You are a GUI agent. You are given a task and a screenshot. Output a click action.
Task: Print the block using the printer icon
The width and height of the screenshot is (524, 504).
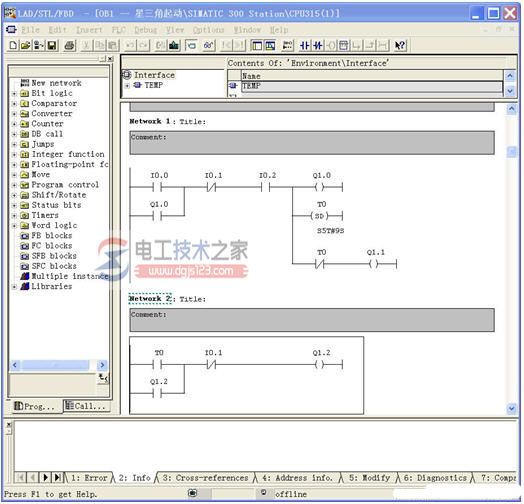click(70, 45)
